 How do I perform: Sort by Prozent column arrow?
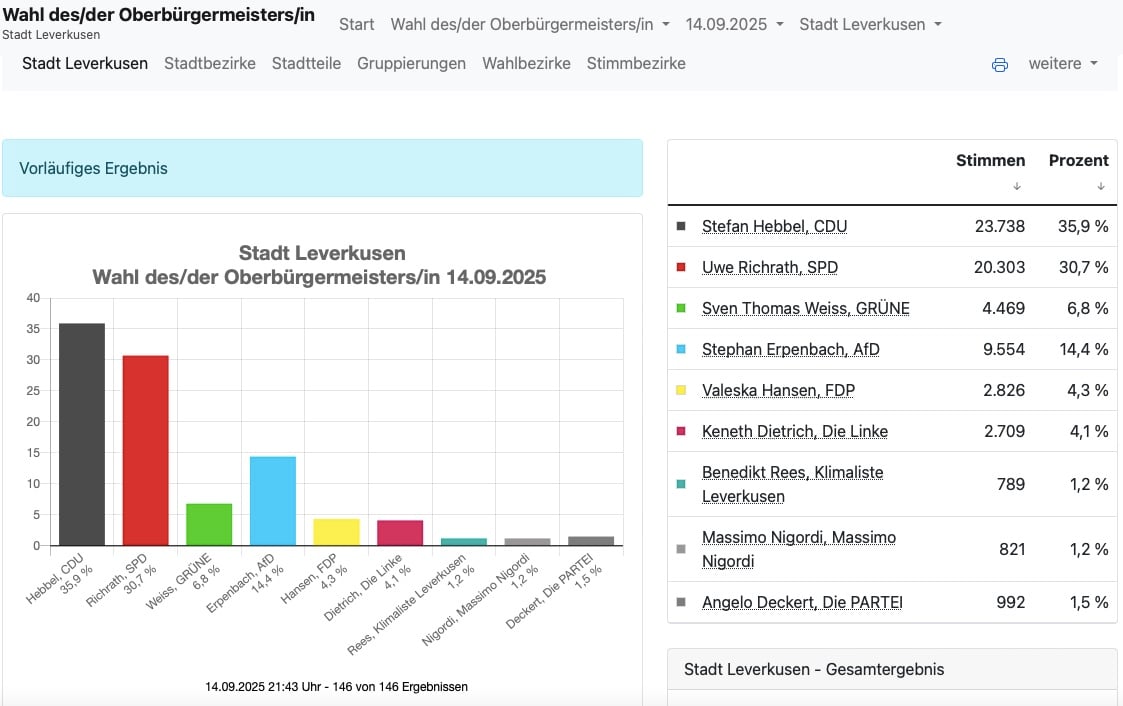pyautogui.click(x=1101, y=186)
